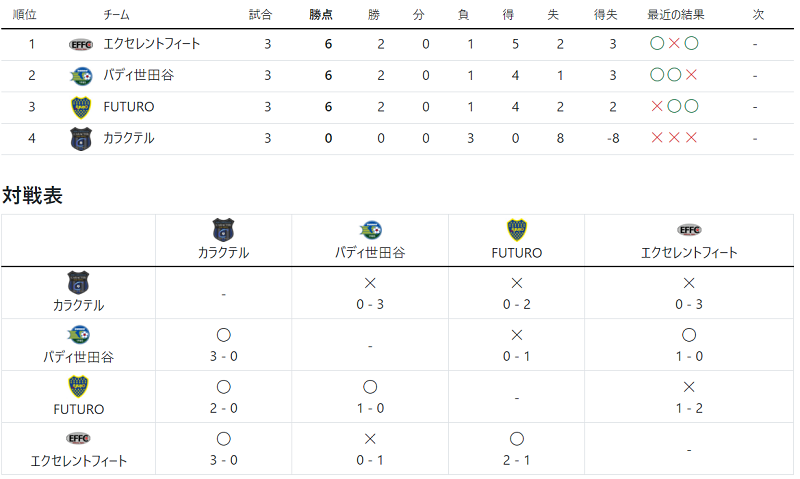Open the FUTURO team link in the standings

(x=129, y=107)
